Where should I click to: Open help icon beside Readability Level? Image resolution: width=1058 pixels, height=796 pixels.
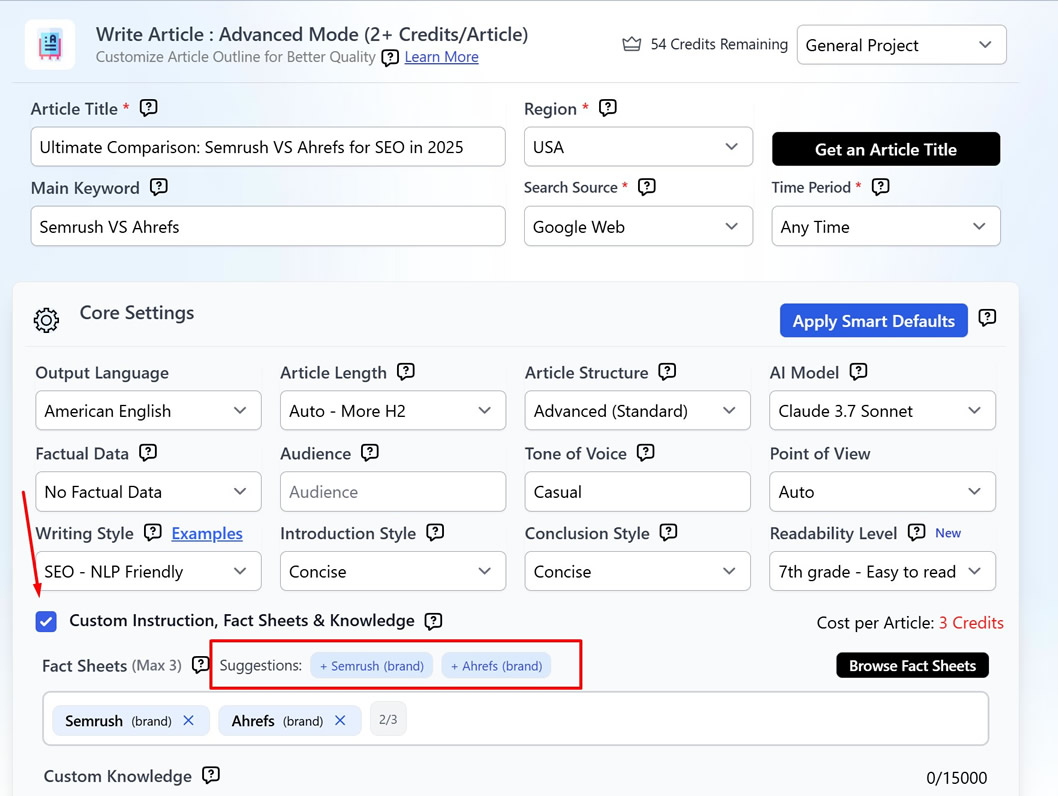pos(916,533)
